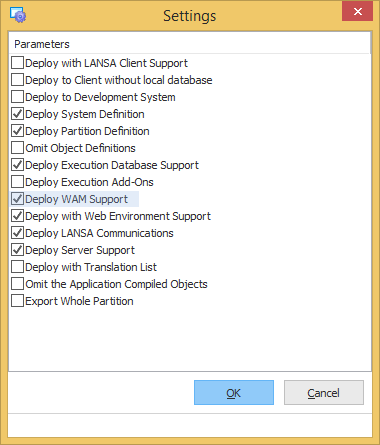The width and height of the screenshot is (380, 445).
Task: Uncheck Deploy LANSA Communications
Action: [x=17, y=233]
